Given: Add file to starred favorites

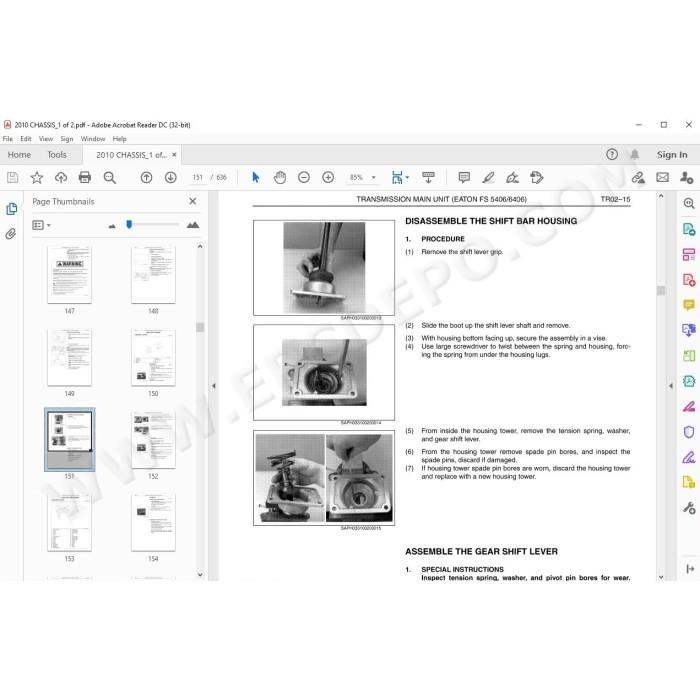Looking at the screenshot, I should (x=37, y=178).
